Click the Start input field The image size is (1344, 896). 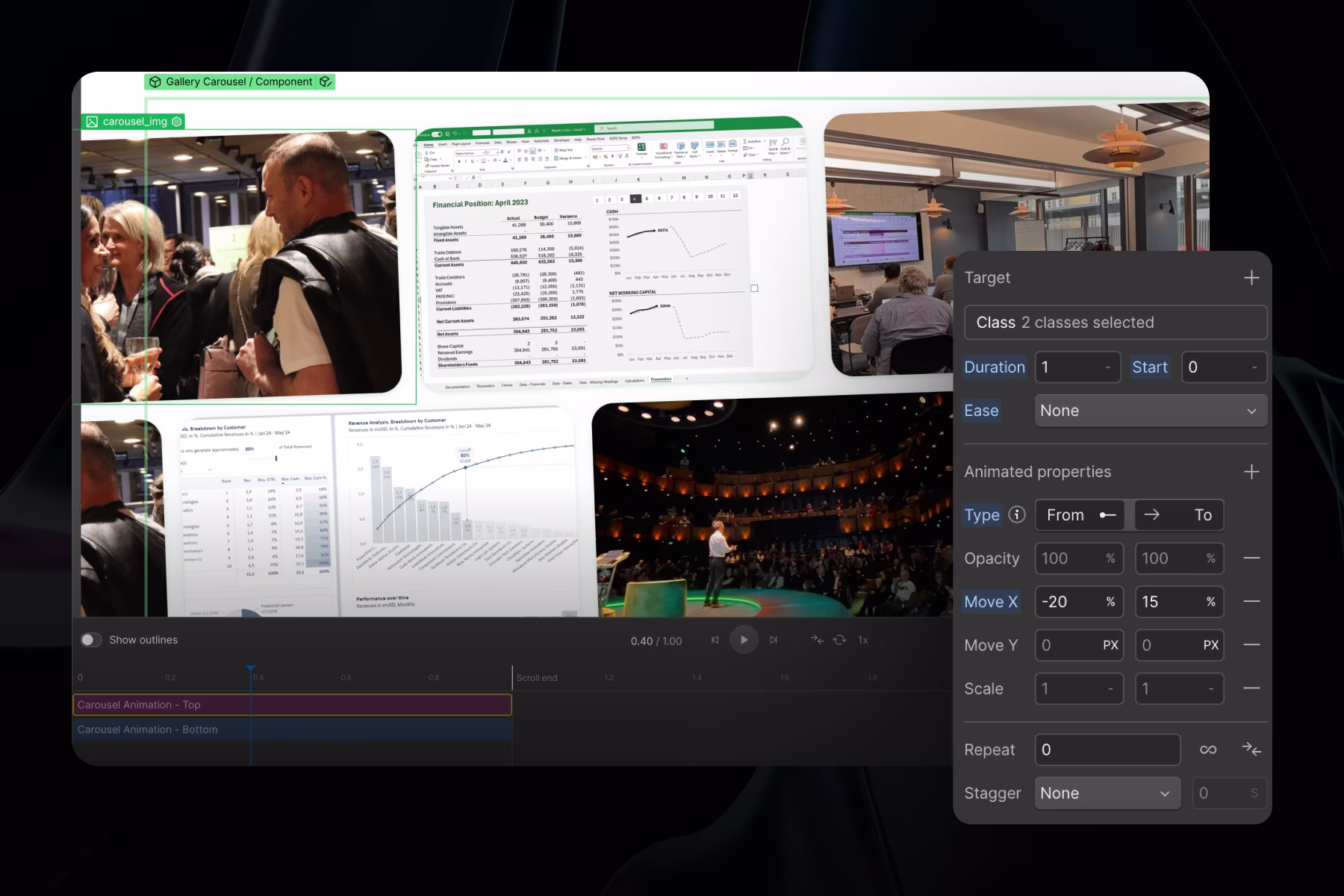point(1224,367)
